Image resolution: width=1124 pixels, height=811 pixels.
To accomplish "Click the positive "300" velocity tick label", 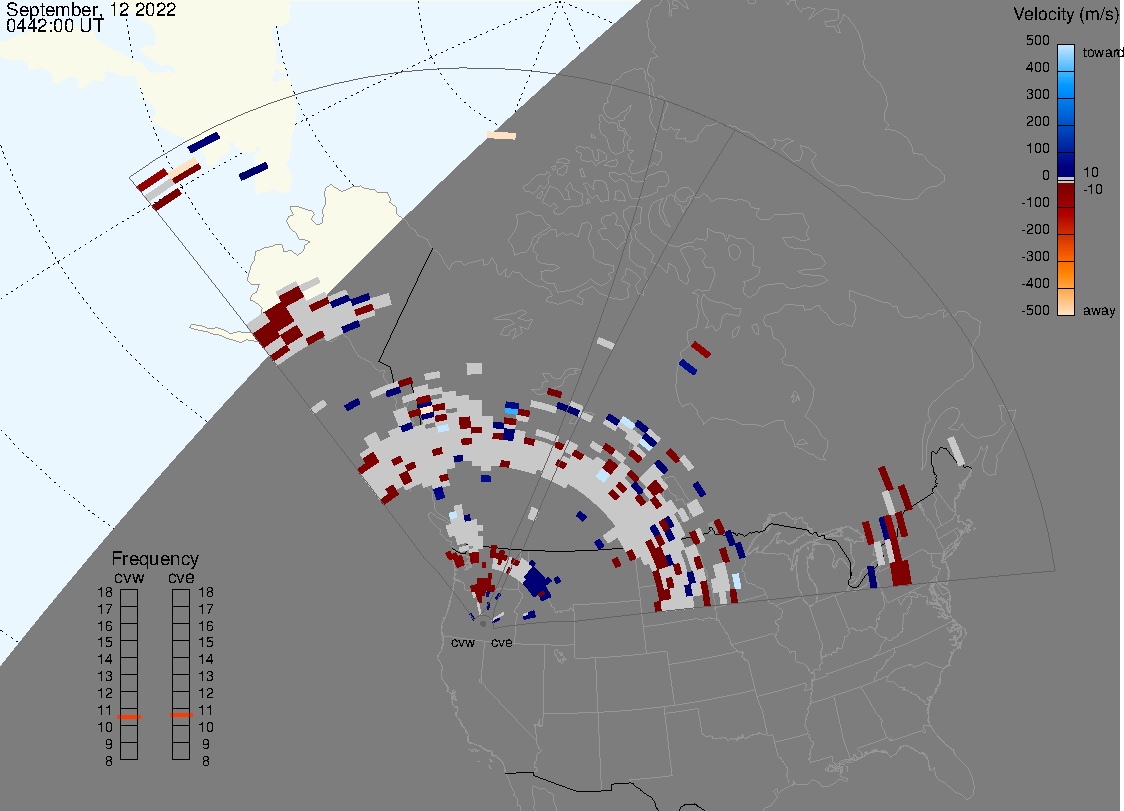I will pos(1037,95).
